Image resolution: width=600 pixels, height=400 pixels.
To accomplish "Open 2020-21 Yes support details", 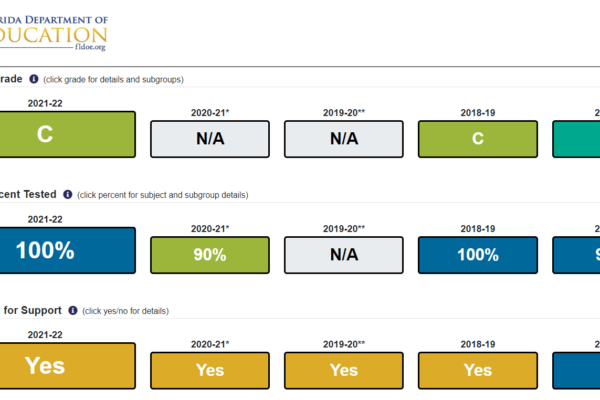I will pos(210,371).
